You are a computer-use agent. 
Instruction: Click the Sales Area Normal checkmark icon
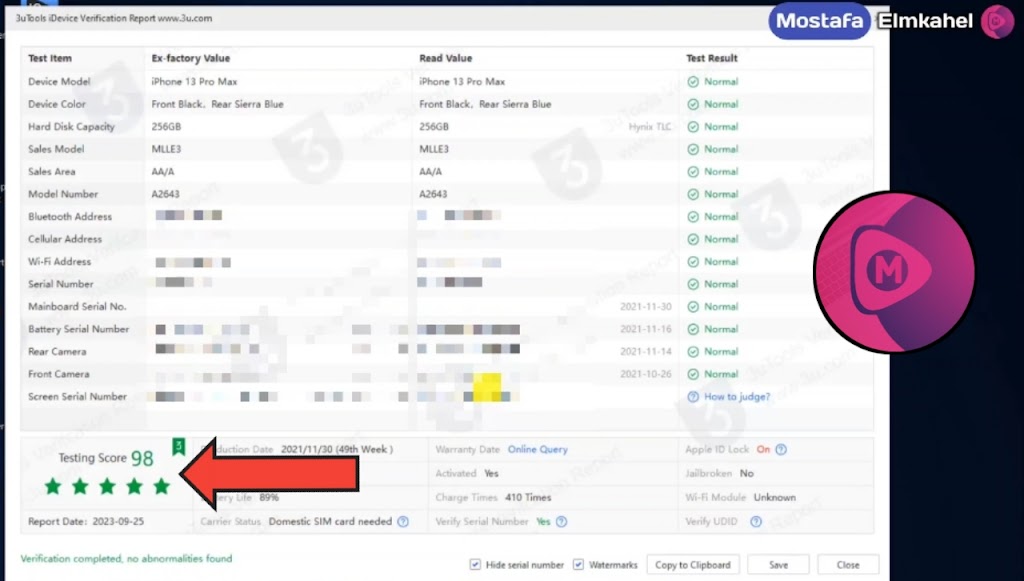click(x=693, y=172)
